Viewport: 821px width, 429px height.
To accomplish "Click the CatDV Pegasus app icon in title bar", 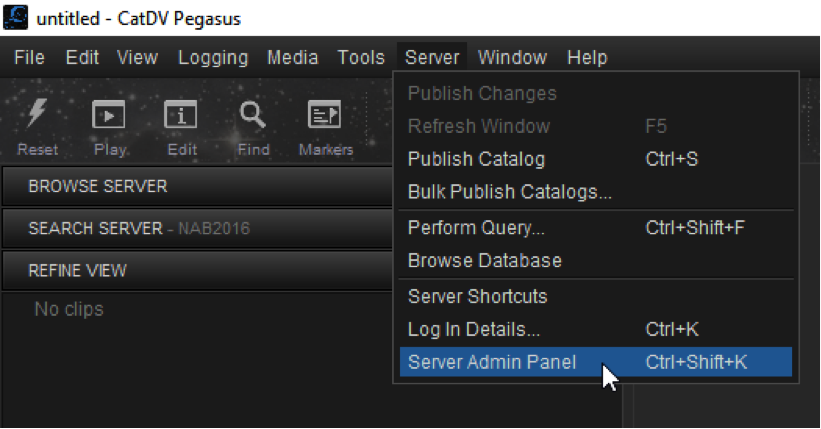I will (16, 17).
